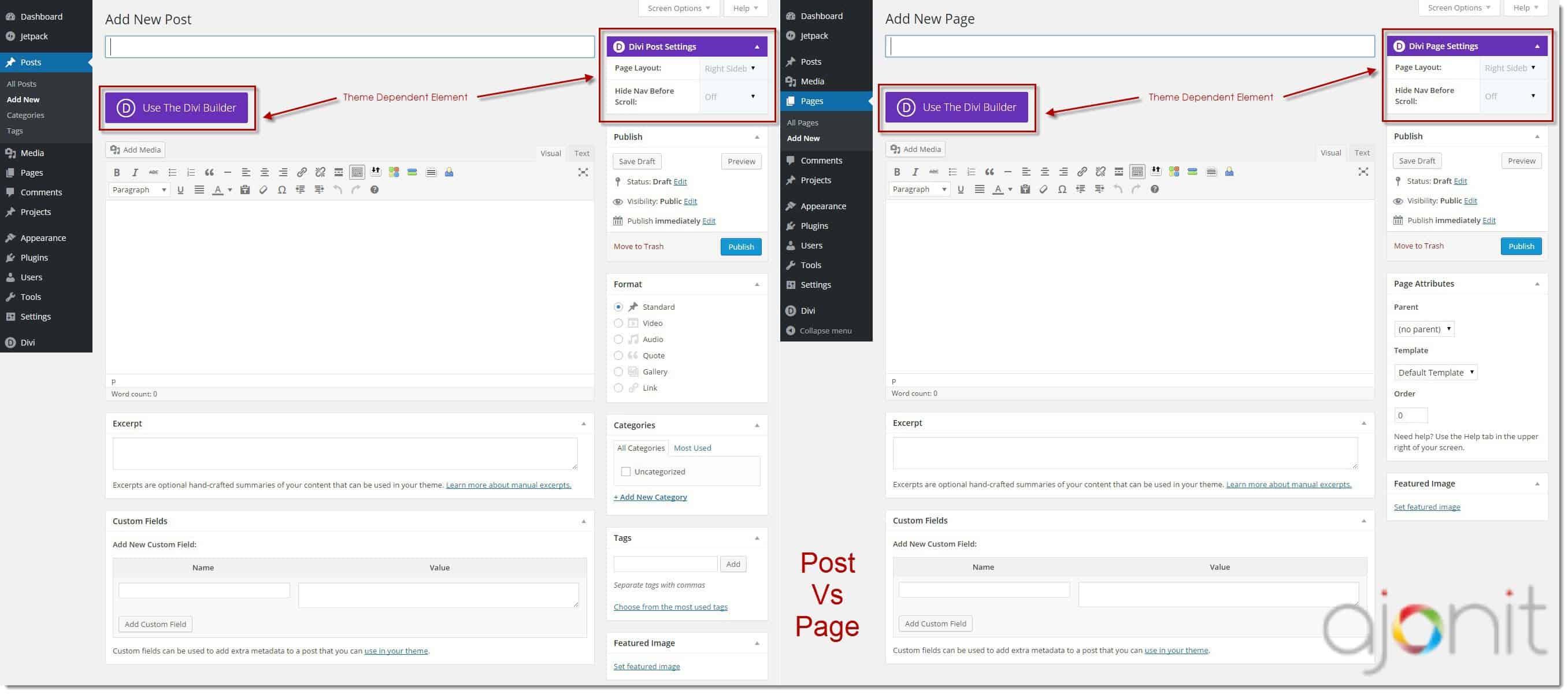The height and width of the screenshot is (694, 1568).
Task: Click Set featured image on Add New Page
Action: pyautogui.click(x=1427, y=507)
